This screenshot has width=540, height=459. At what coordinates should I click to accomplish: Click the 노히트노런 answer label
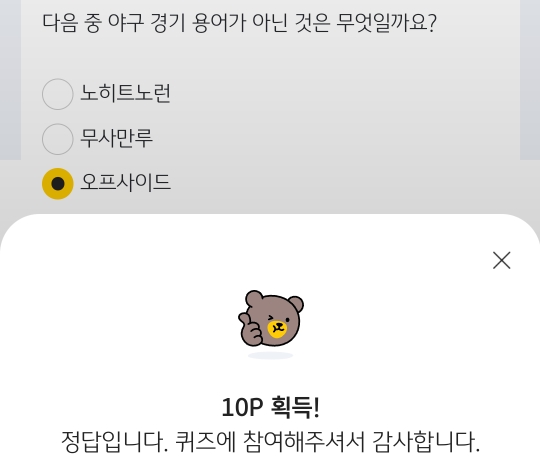125,93
